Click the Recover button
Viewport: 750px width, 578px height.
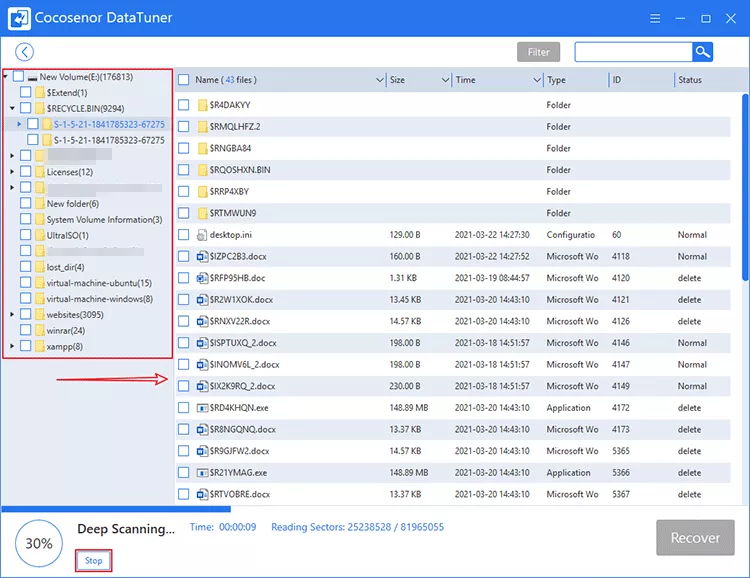[x=695, y=537]
